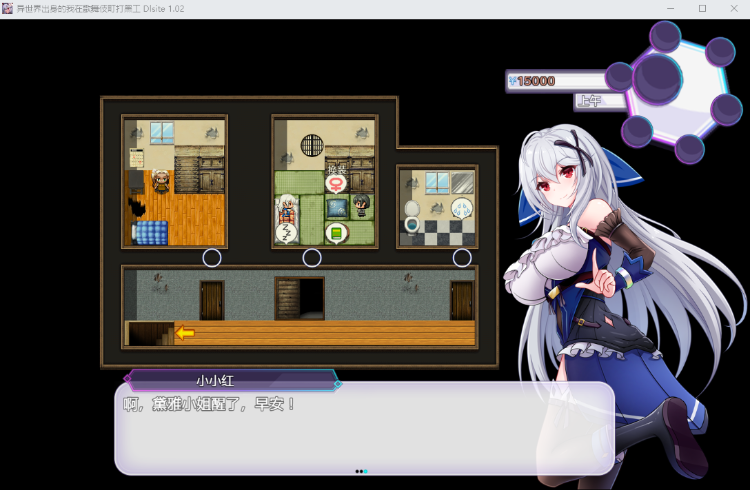Maximize the game window
This screenshot has height=490, width=750.
point(702,9)
